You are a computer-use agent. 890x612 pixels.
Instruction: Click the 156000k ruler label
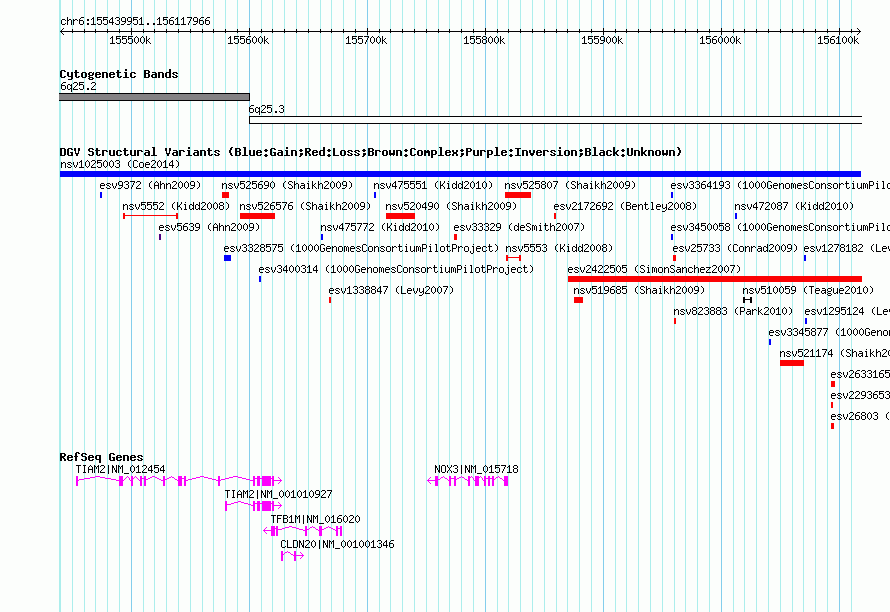coord(720,40)
